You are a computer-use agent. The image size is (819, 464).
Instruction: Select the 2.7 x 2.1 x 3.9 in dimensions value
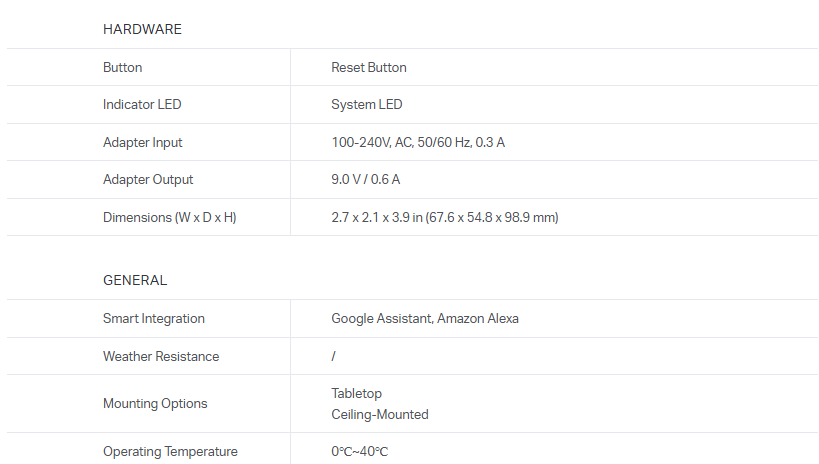click(x=445, y=217)
